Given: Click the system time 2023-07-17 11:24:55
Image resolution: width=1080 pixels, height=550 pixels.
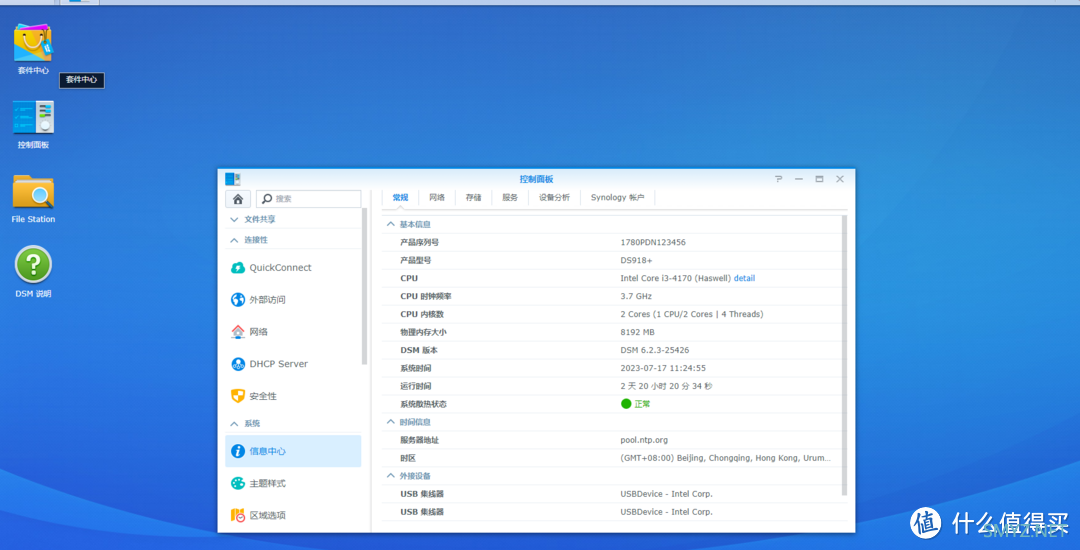Looking at the screenshot, I should coord(663,368).
